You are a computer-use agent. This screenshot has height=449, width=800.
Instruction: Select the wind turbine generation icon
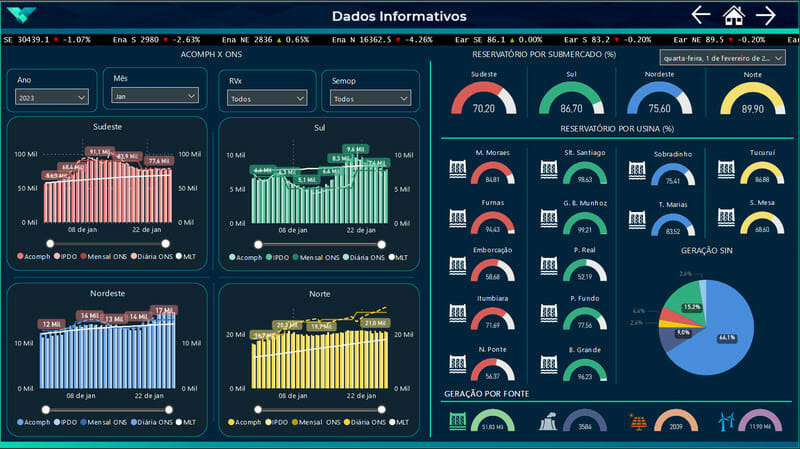point(728,423)
